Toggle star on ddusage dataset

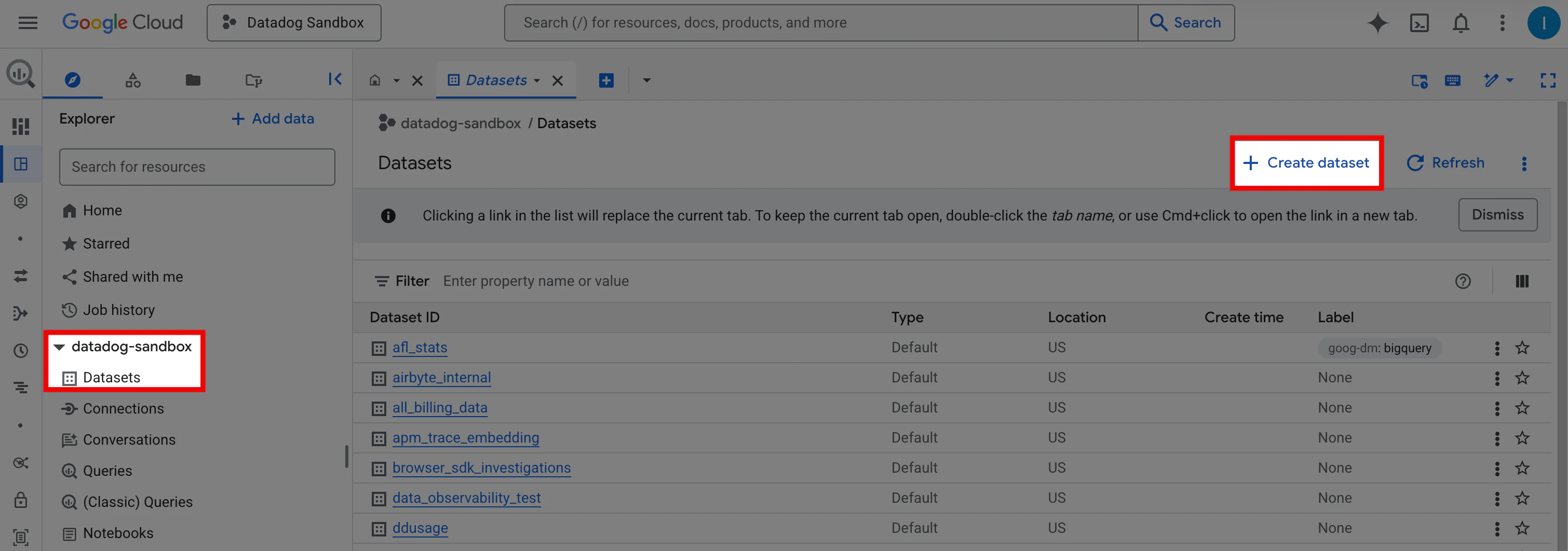tap(1522, 528)
